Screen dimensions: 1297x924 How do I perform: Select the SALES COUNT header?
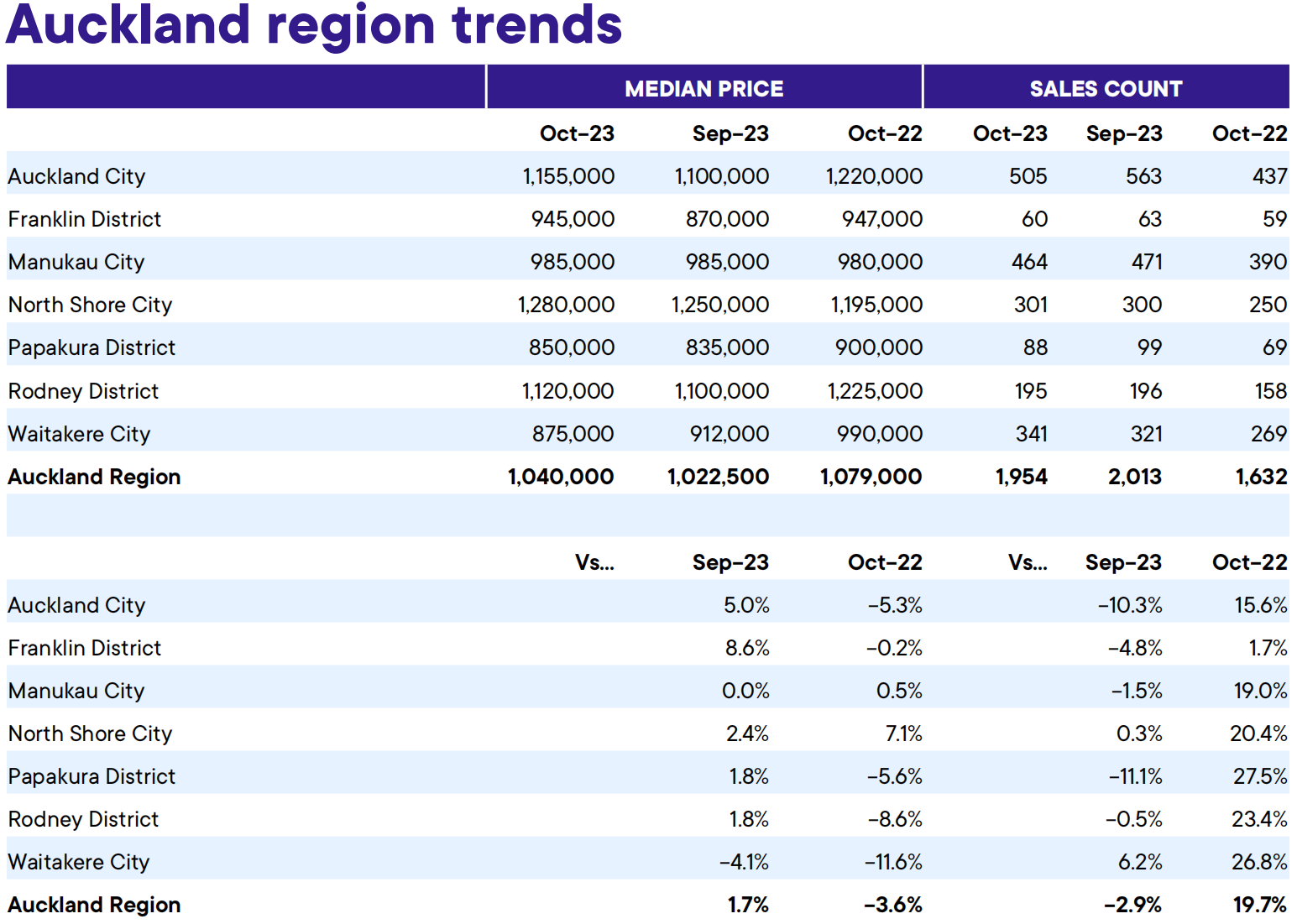(x=1106, y=88)
